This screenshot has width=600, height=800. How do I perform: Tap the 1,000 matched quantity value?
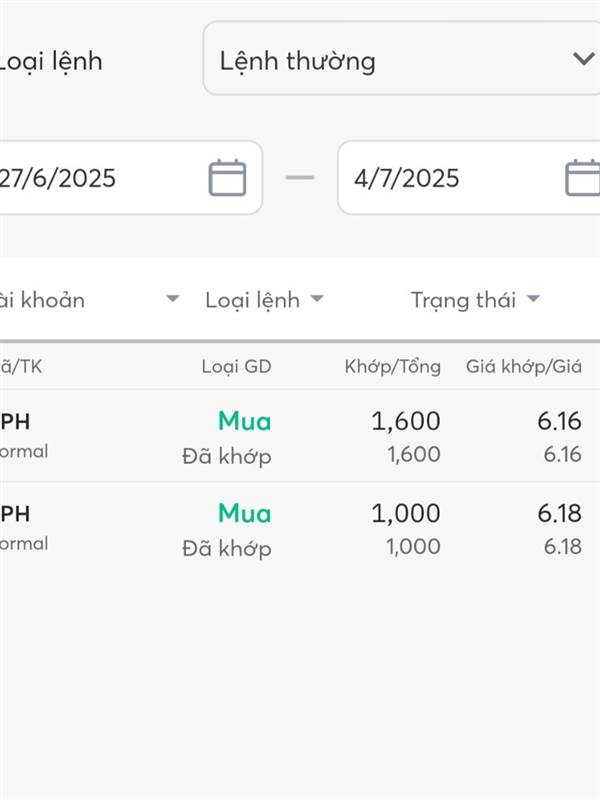point(405,514)
